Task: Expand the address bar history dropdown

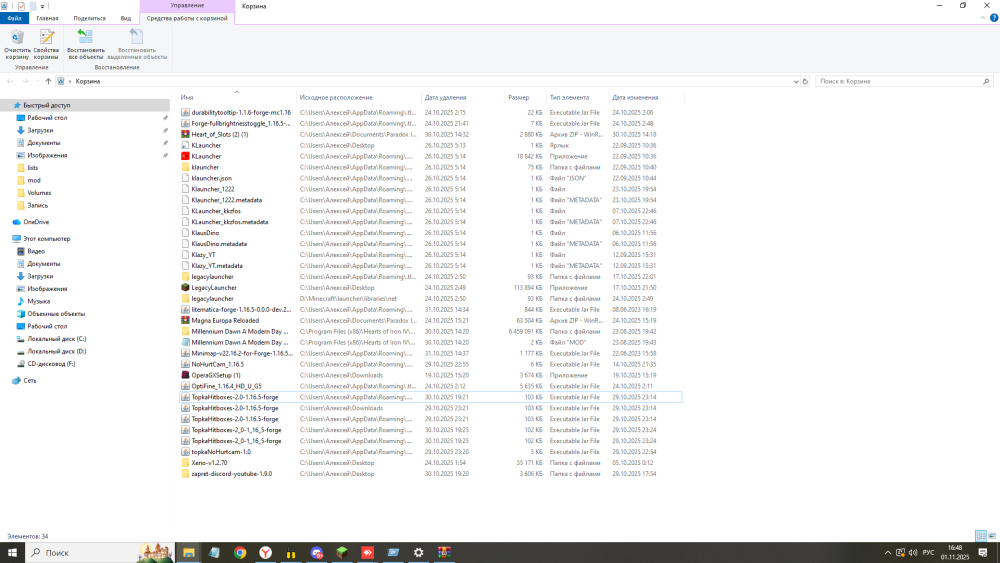Action: click(795, 82)
